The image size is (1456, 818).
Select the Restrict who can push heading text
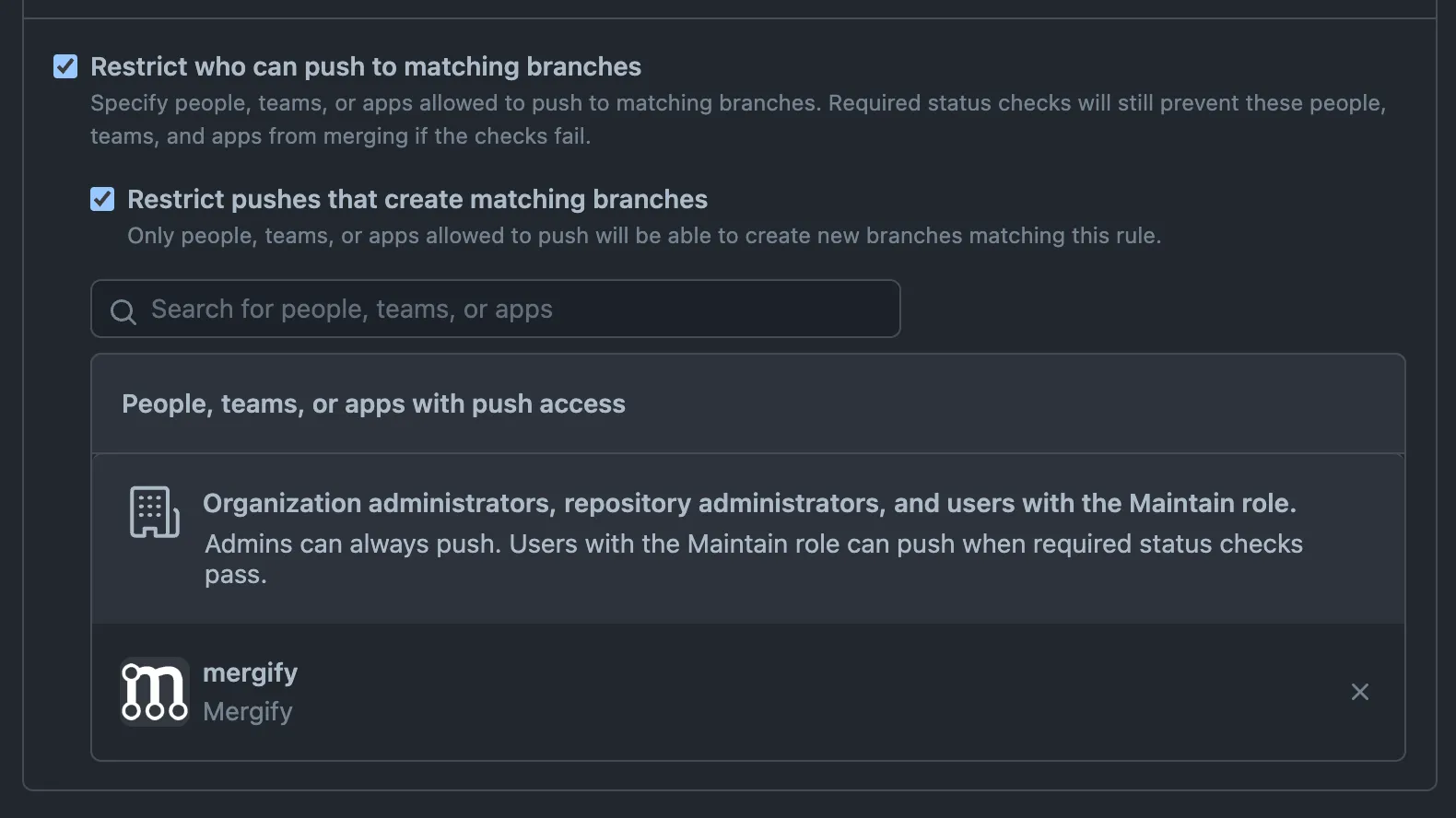click(365, 65)
